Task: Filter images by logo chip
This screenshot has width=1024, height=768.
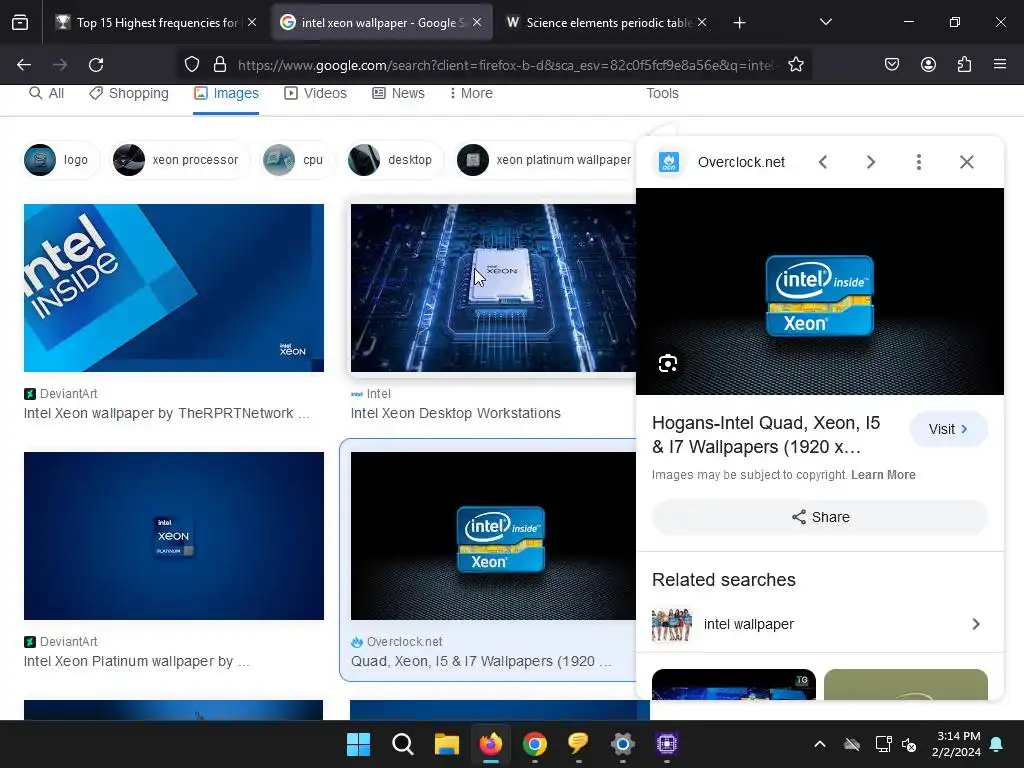Action: [x=60, y=160]
